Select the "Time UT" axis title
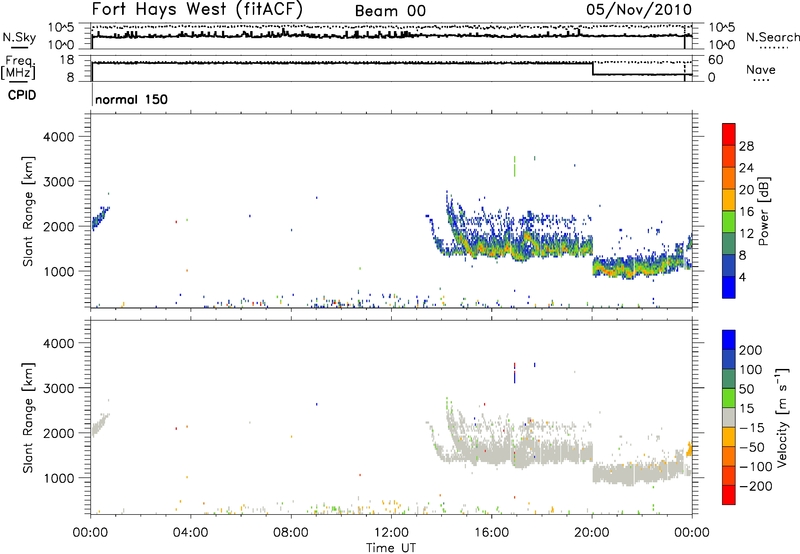This screenshot has width=800, height=554. 391,547
